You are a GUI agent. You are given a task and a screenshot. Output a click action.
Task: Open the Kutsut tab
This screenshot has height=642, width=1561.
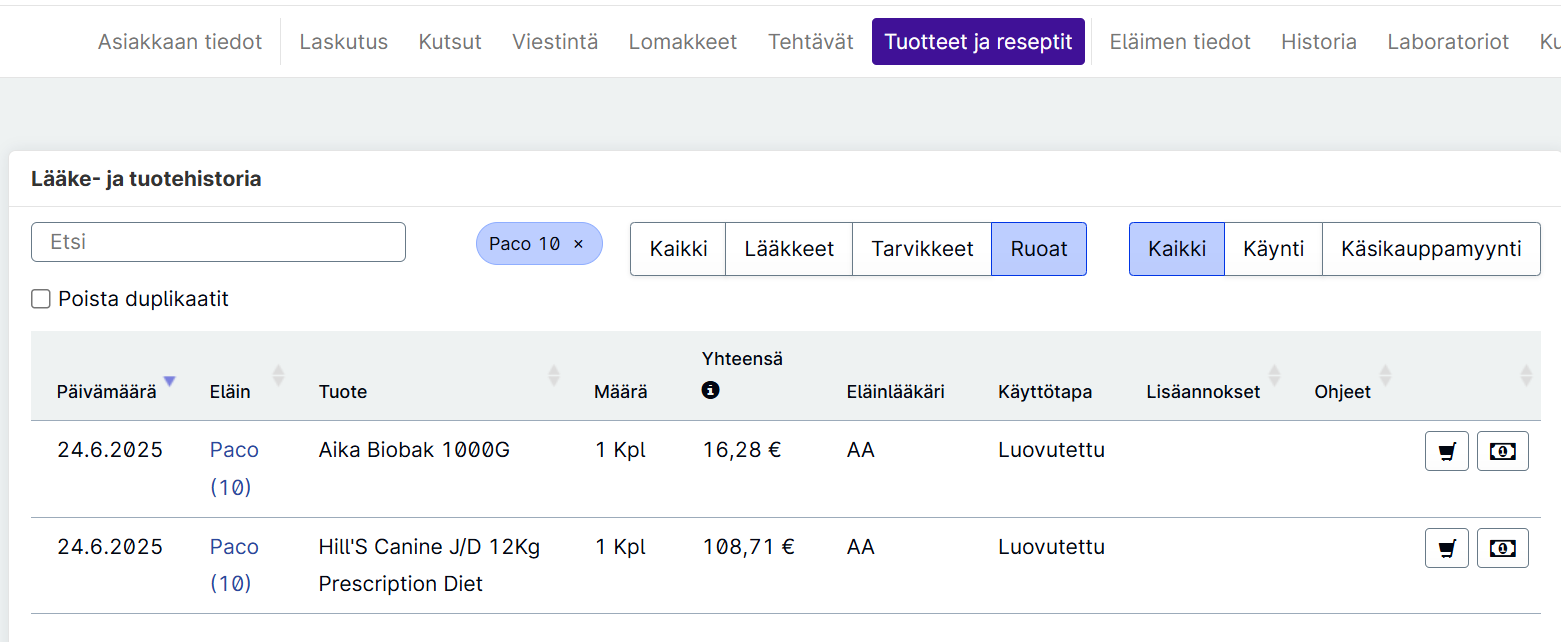450,42
